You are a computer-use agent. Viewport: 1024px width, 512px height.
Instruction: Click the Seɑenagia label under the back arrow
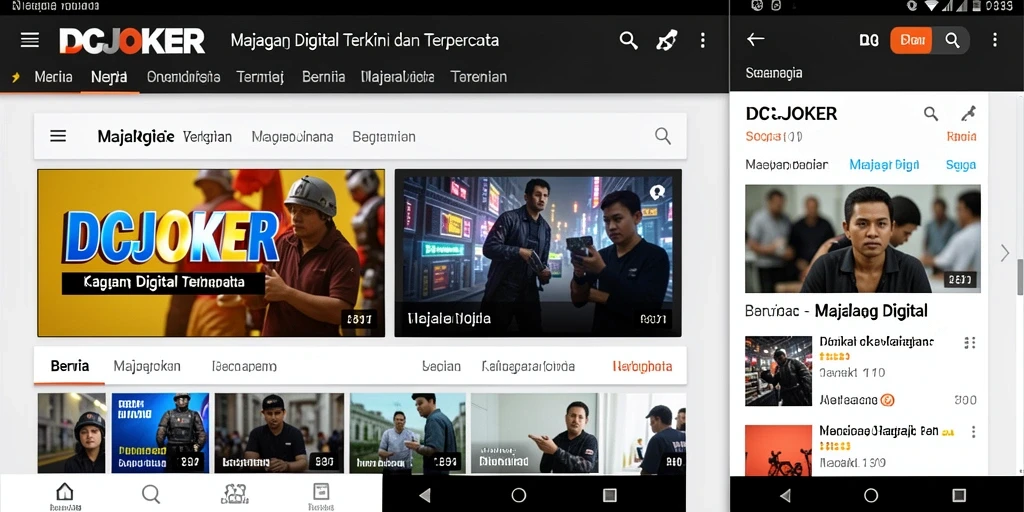coord(774,72)
